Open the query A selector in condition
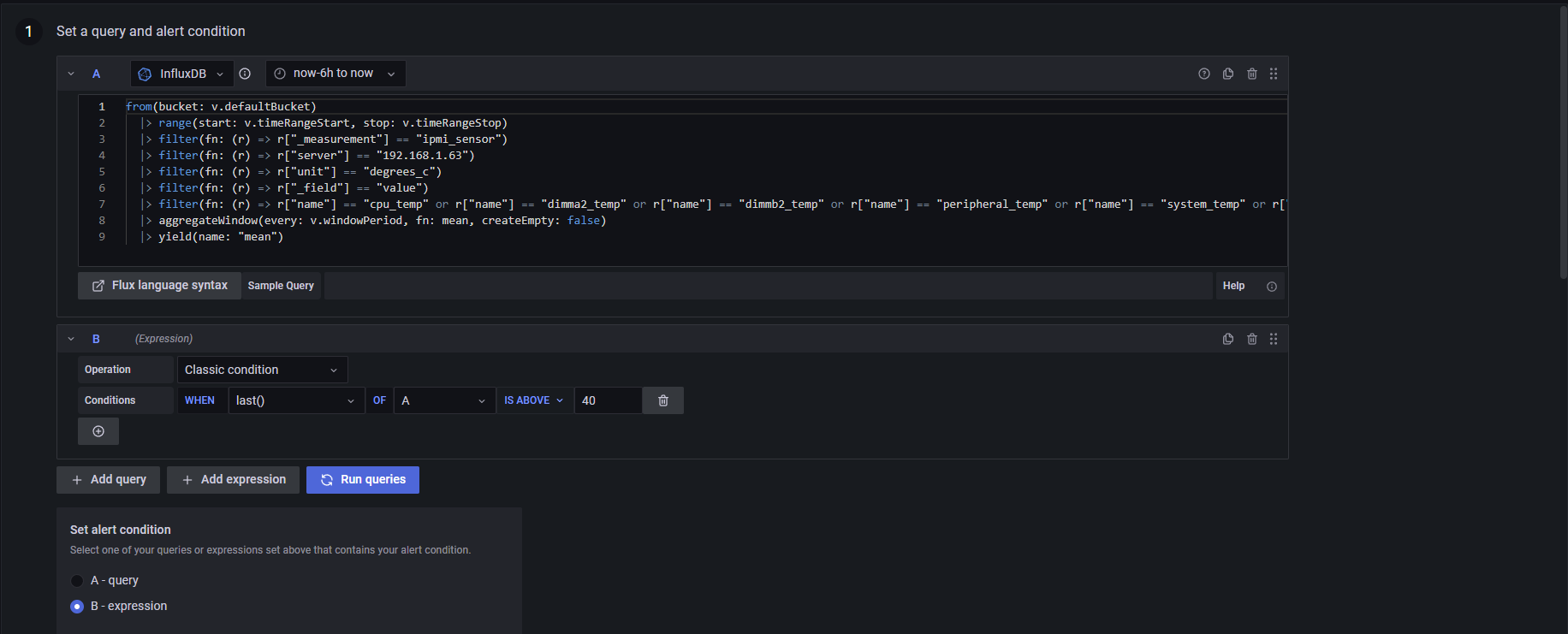 (444, 400)
